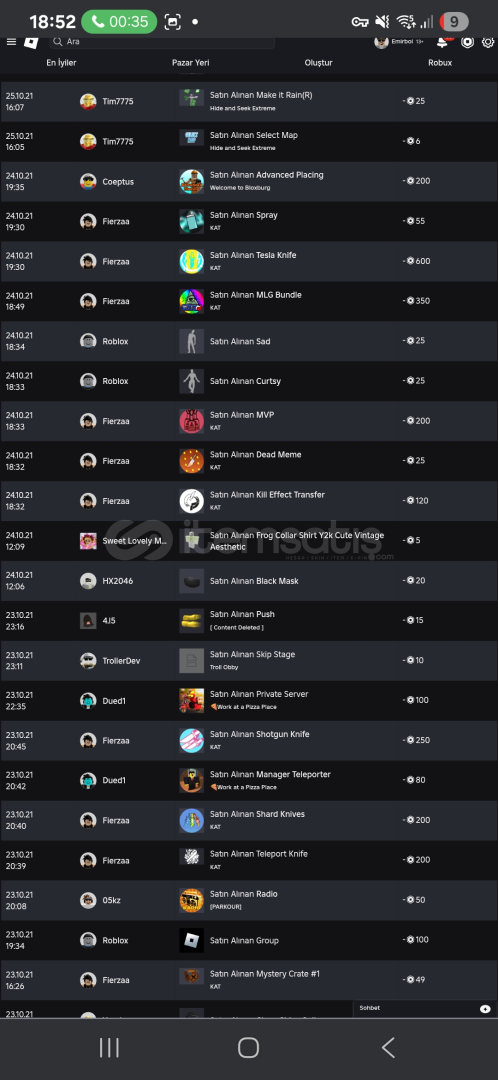Open the Oluştur tab
Screen dimensions: 498x1080
[318, 63]
